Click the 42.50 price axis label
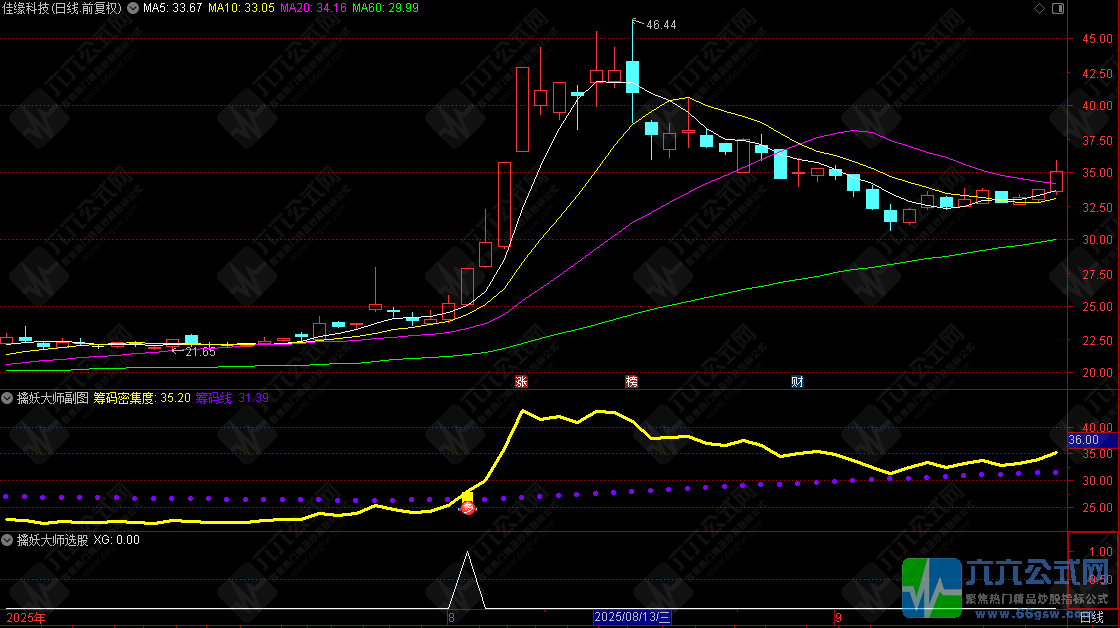 1097,74
